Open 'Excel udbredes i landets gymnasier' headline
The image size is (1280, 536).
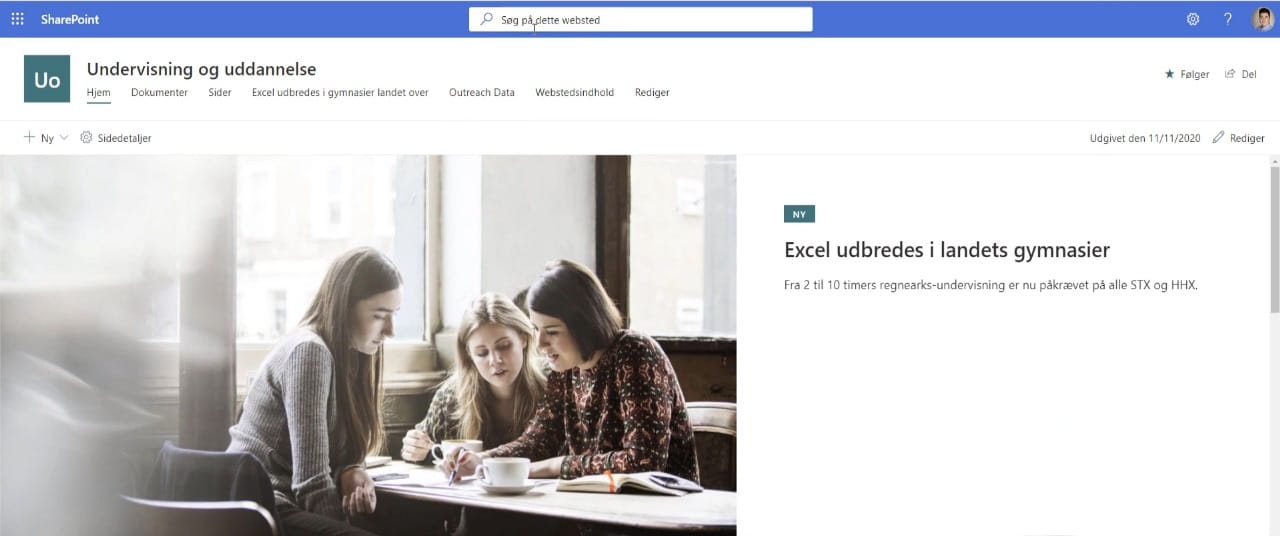(x=947, y=250)
